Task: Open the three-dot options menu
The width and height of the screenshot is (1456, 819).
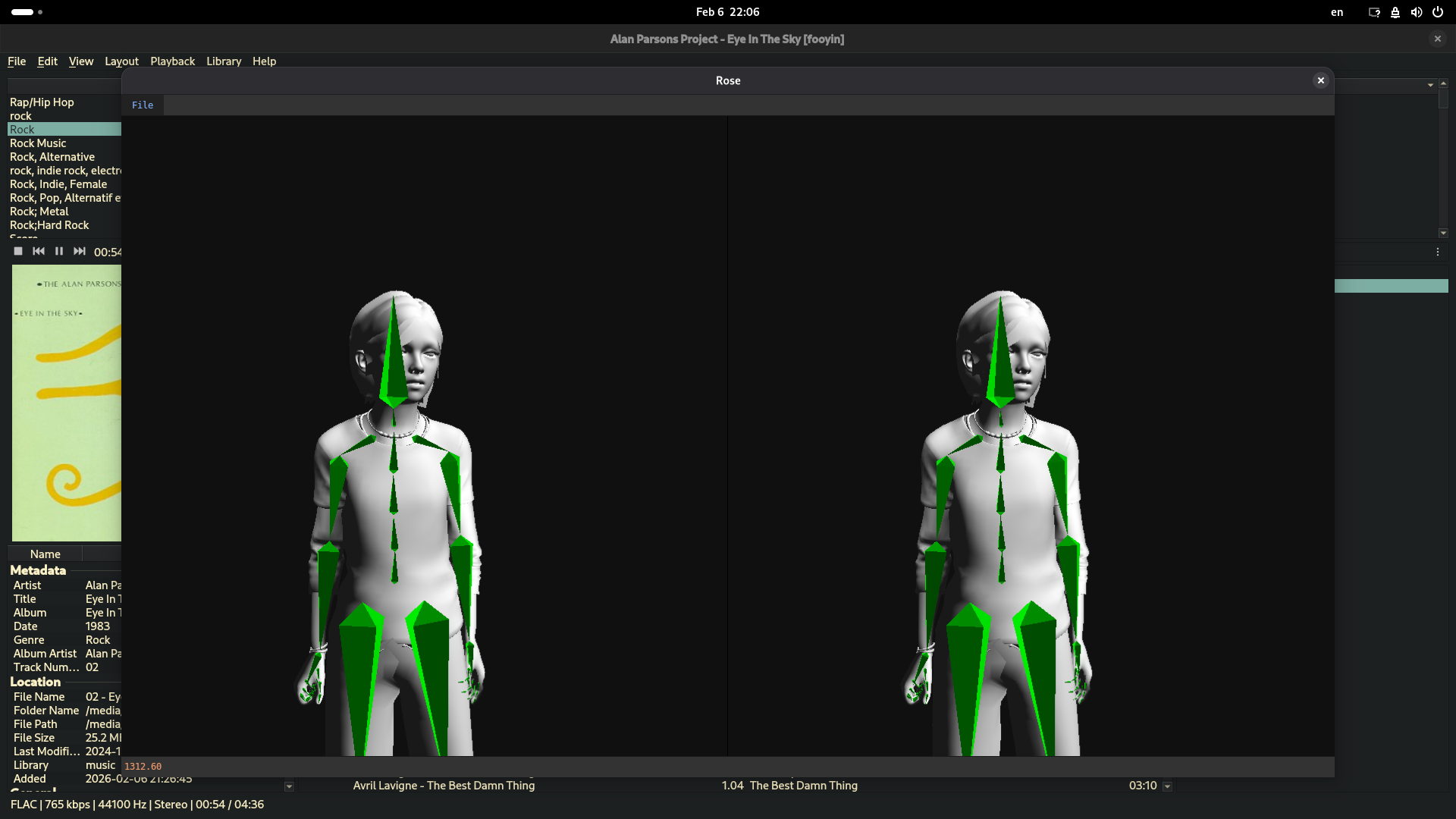Action: coord(1437,252)
